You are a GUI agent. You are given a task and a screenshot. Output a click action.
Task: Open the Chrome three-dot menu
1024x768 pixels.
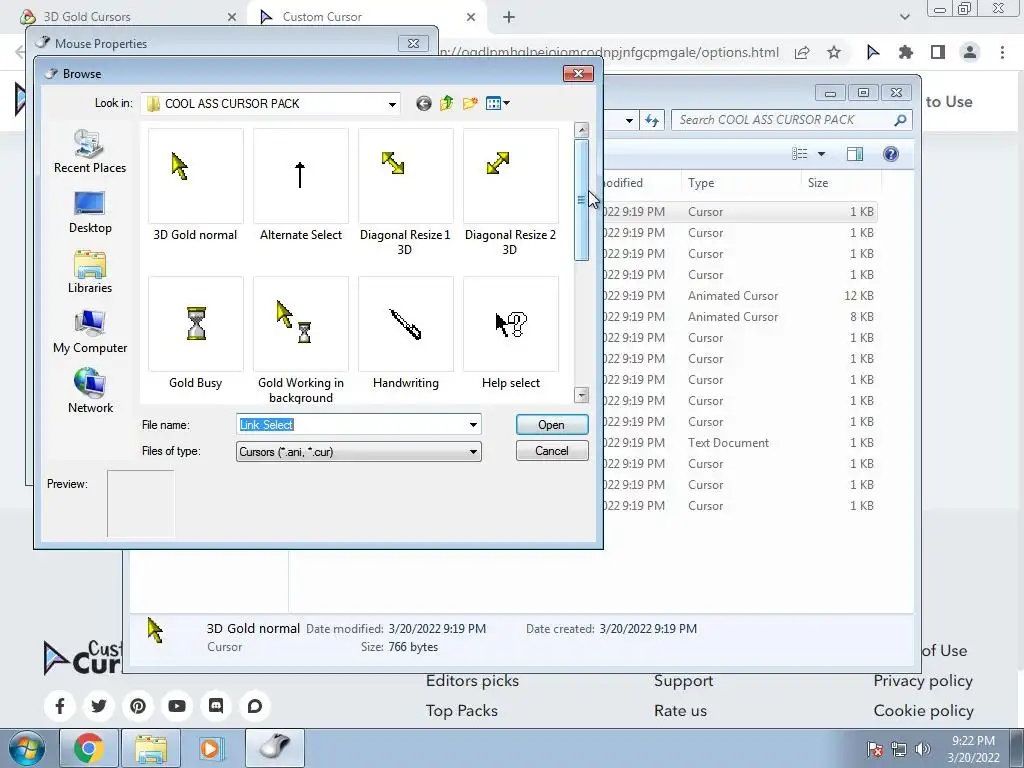(x=1002, y=52)
